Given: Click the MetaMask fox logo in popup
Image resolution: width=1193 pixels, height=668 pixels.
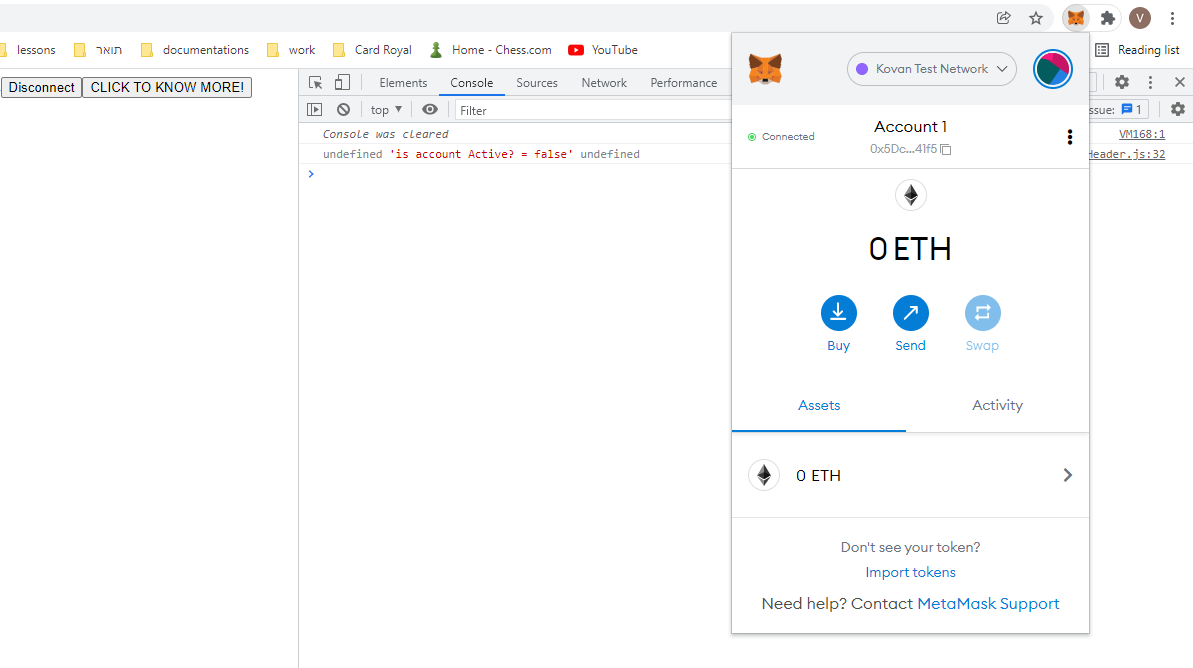Looking at the screenshot, I should [x=765, y=68].
